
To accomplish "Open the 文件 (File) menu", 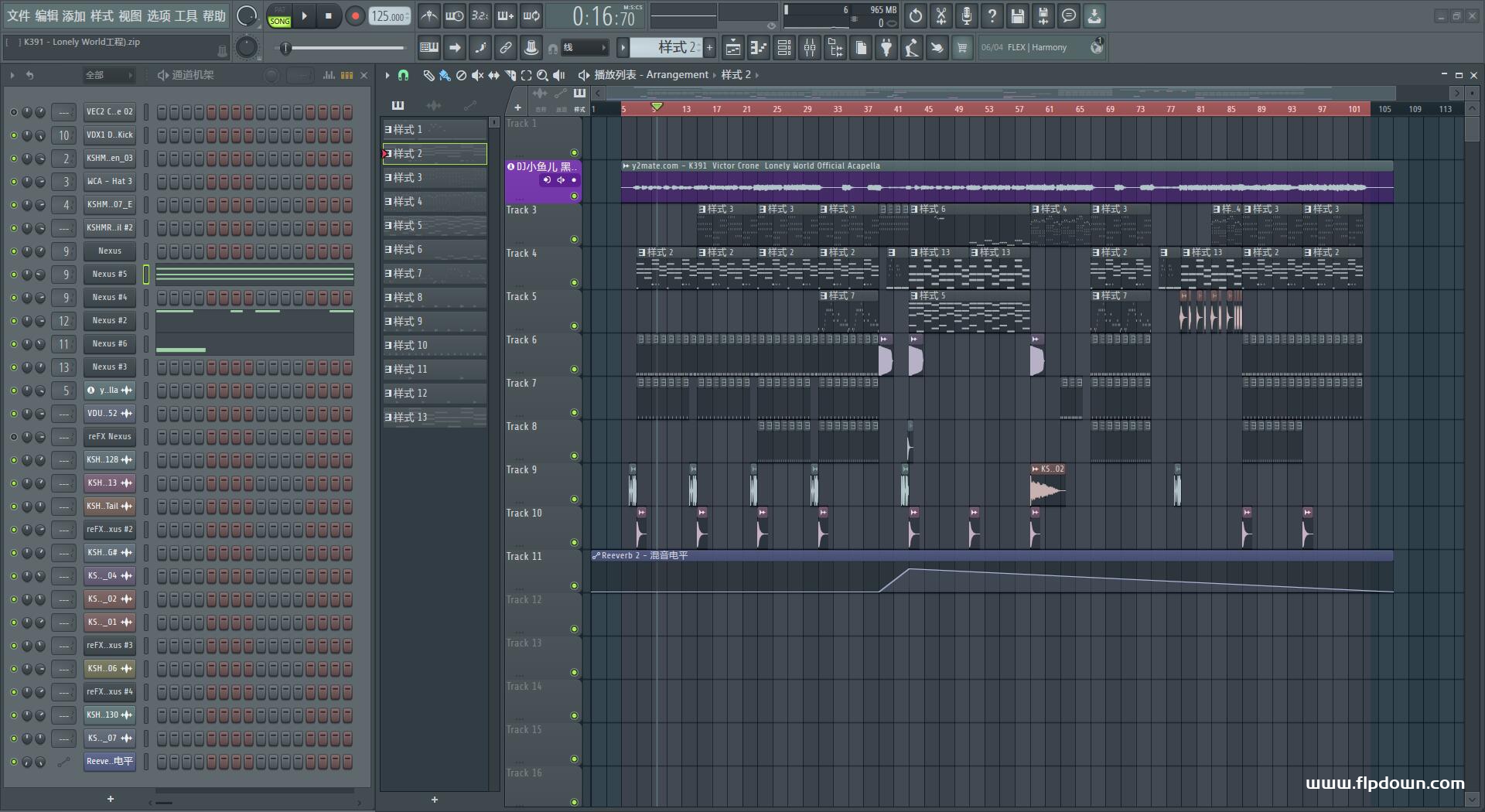I will pyautogui.click(x=19, y=15).
